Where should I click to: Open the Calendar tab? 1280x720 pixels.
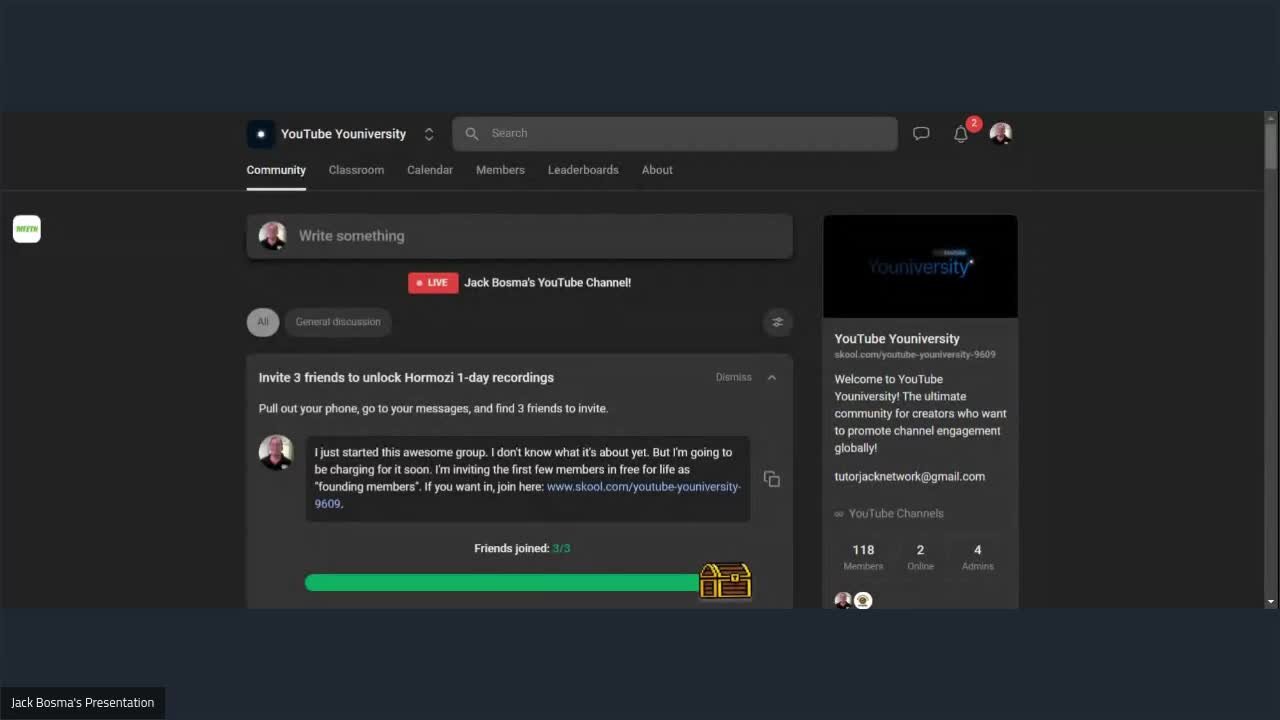(x=430, y=170)
